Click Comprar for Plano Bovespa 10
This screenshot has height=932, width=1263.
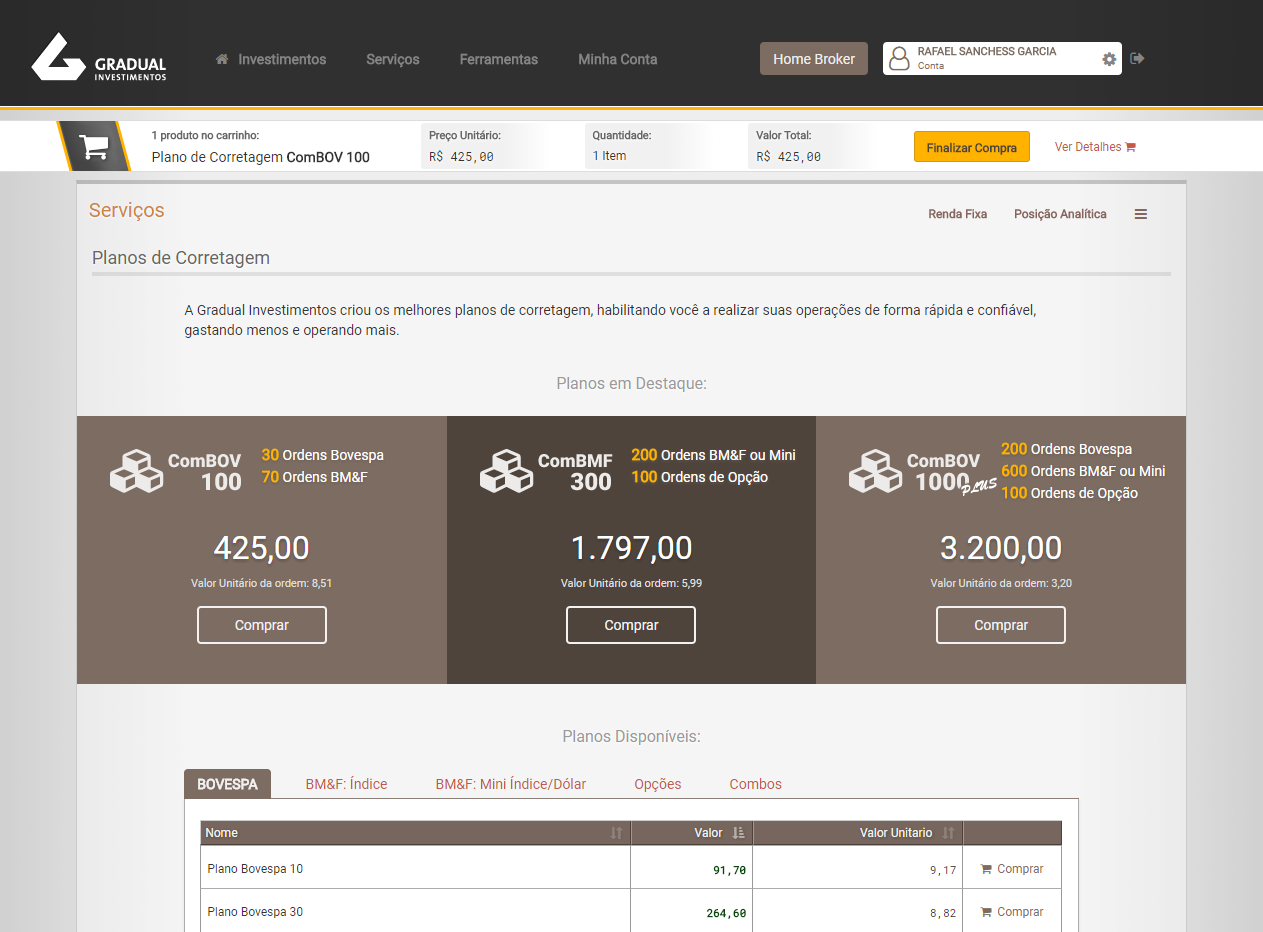(1012, 869)
